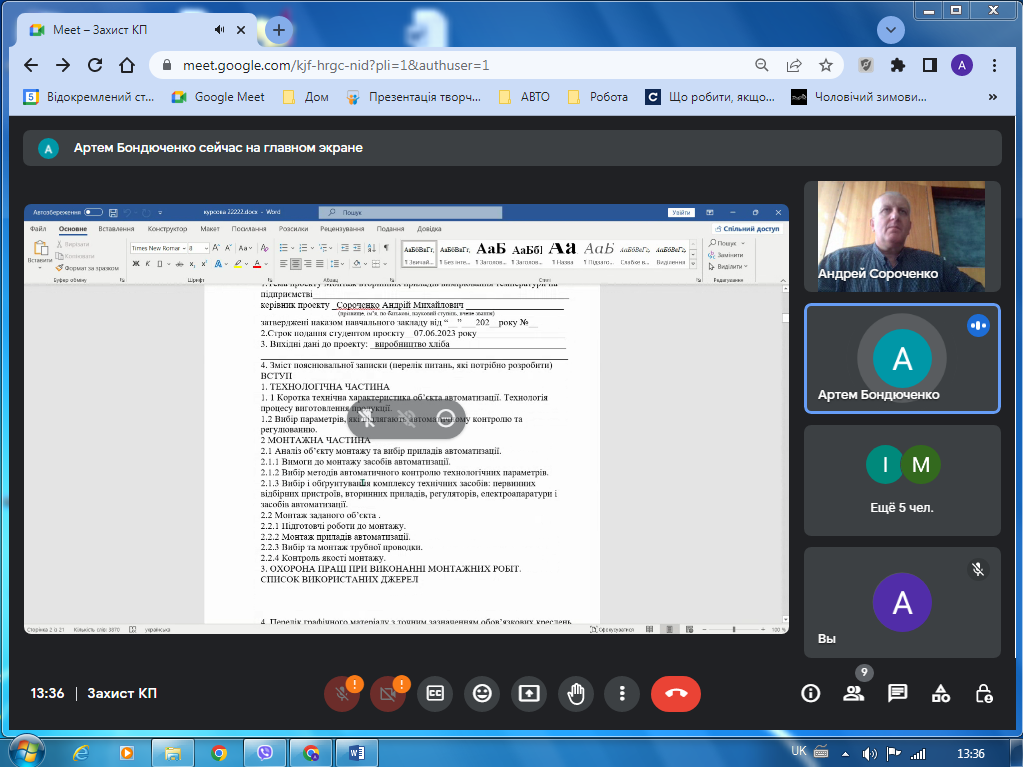Open more options three-dot menu in Meet
The width and height of the screenshot is (1023, 767).
tap(622, 693)
